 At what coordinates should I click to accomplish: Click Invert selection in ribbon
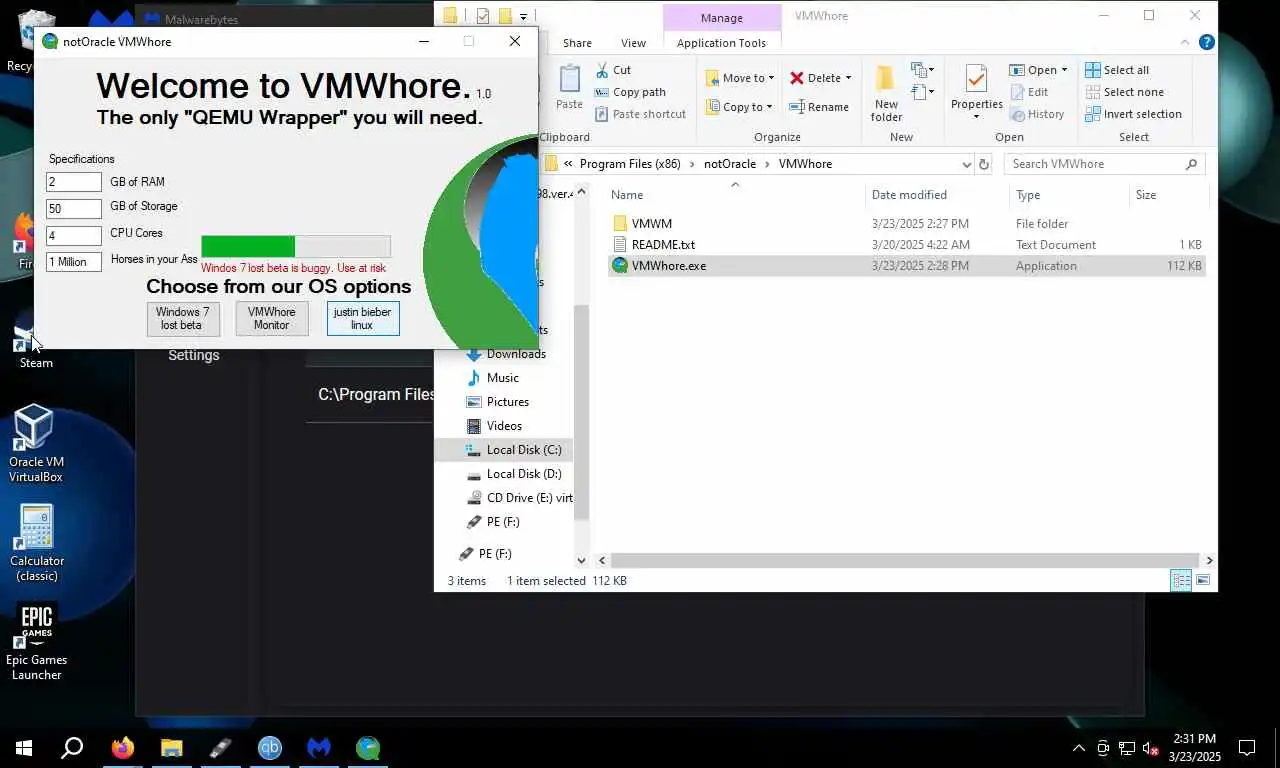1133,114
